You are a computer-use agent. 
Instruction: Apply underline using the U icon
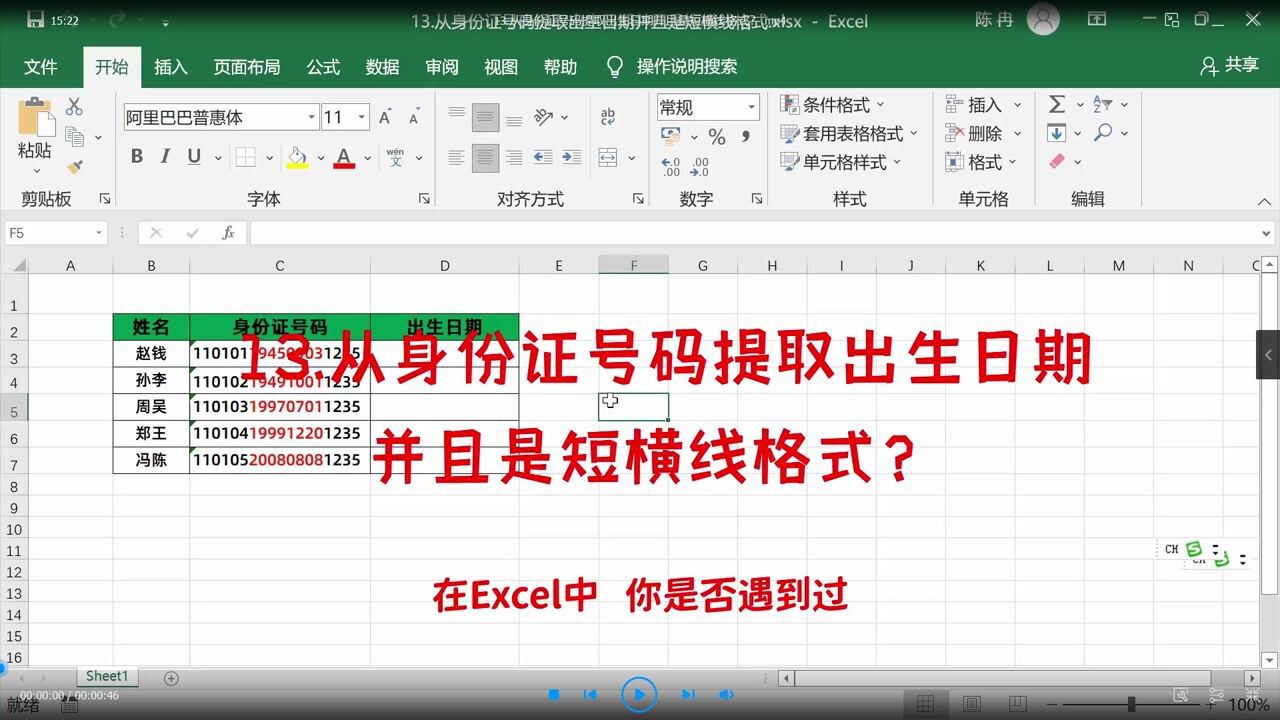192,157
